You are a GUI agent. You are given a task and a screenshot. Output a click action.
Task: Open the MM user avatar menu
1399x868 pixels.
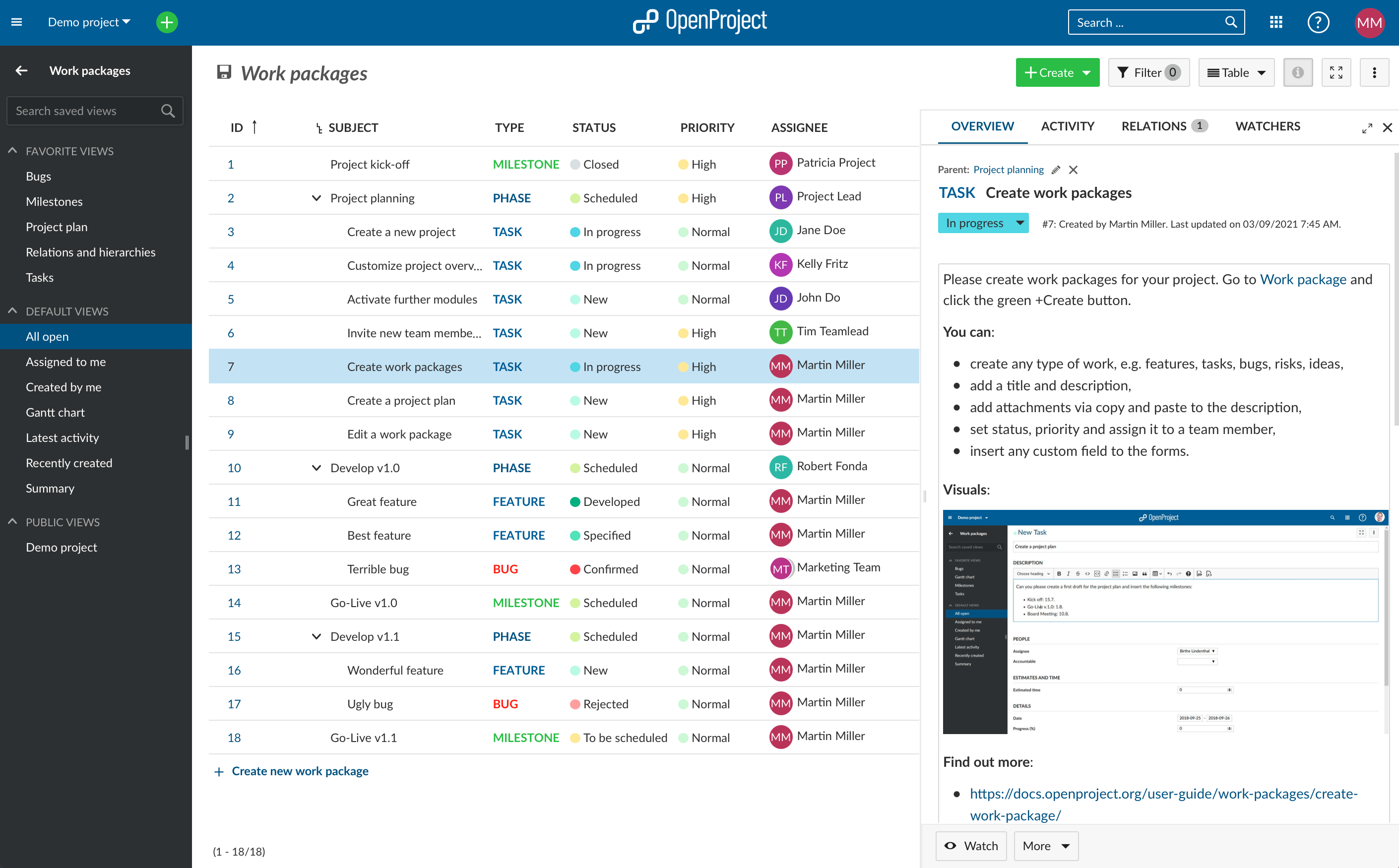1370,22
